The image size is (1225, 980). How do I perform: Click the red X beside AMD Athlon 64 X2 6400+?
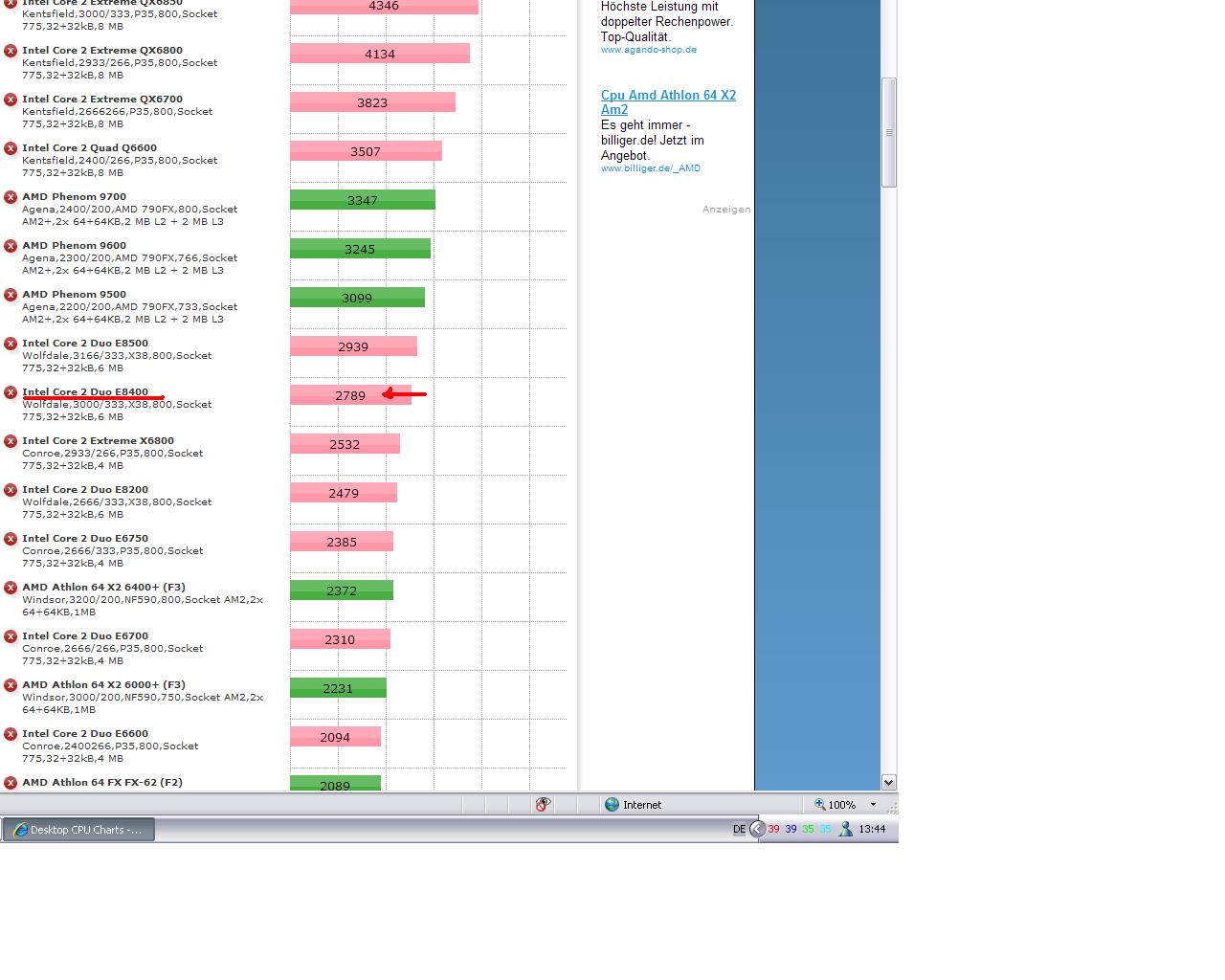pyautogui.click(x=11, y=588)
